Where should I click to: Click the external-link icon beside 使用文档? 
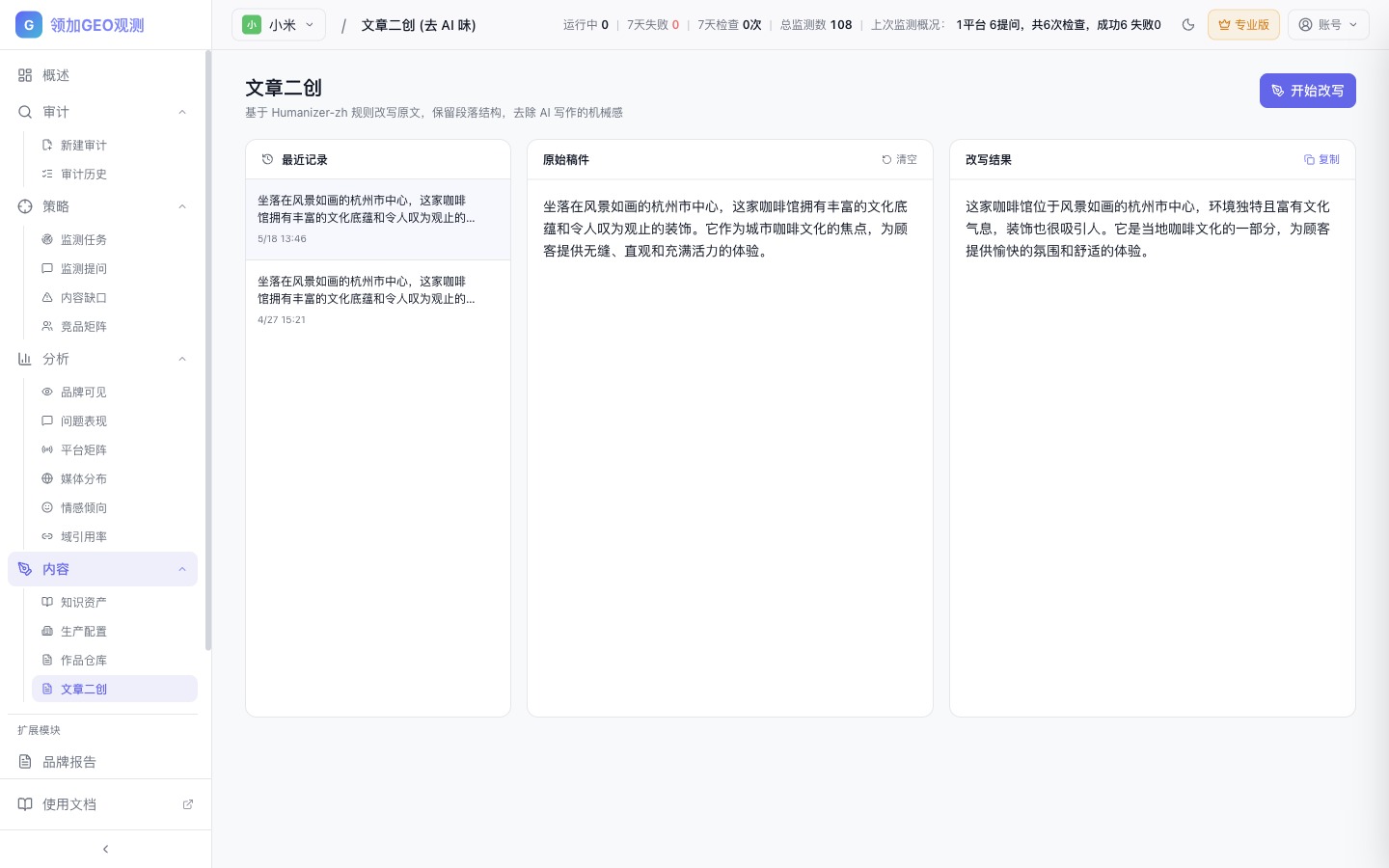pos(188,804)
